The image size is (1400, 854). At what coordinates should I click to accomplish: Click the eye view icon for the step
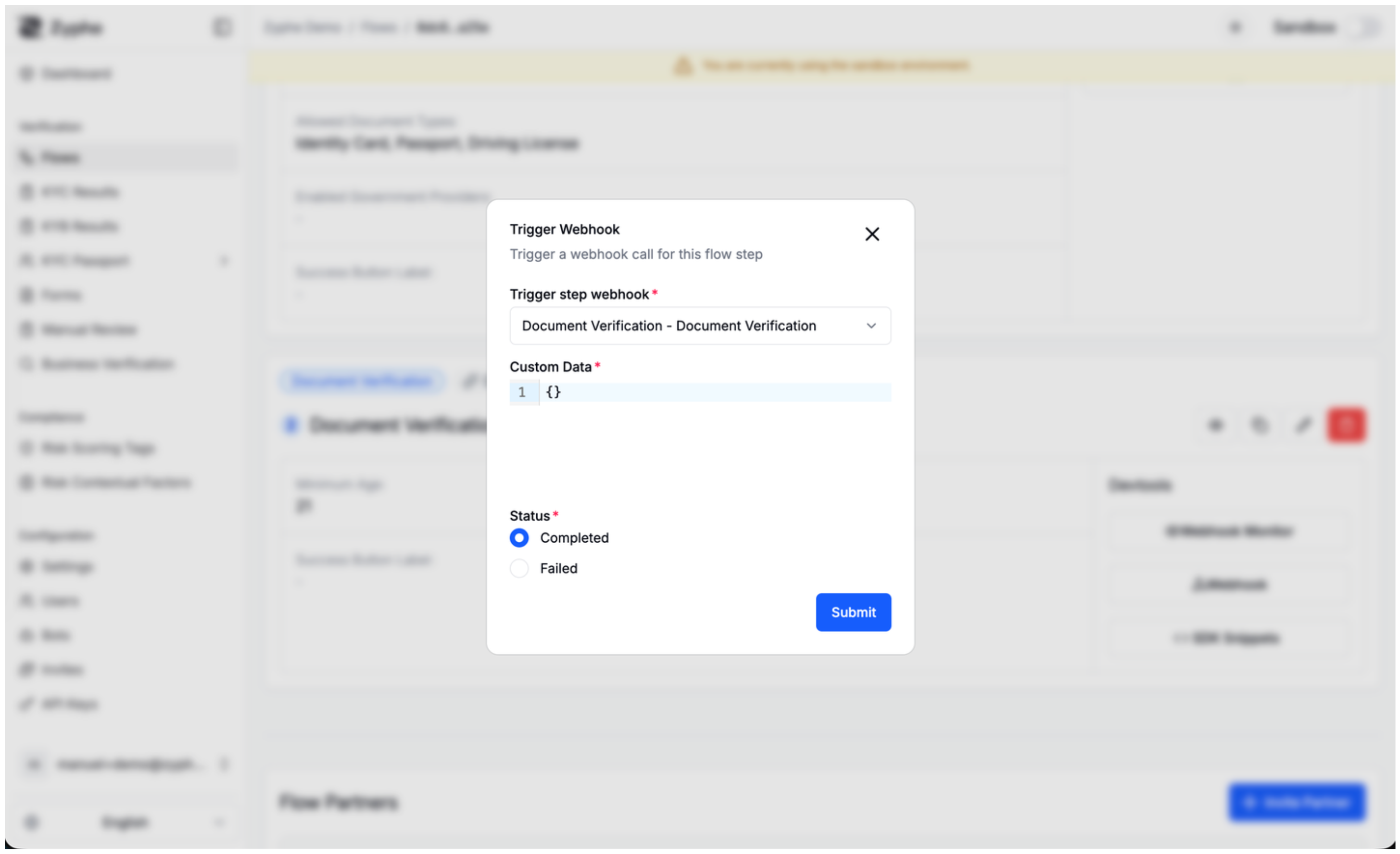[x=1215, y=425]
